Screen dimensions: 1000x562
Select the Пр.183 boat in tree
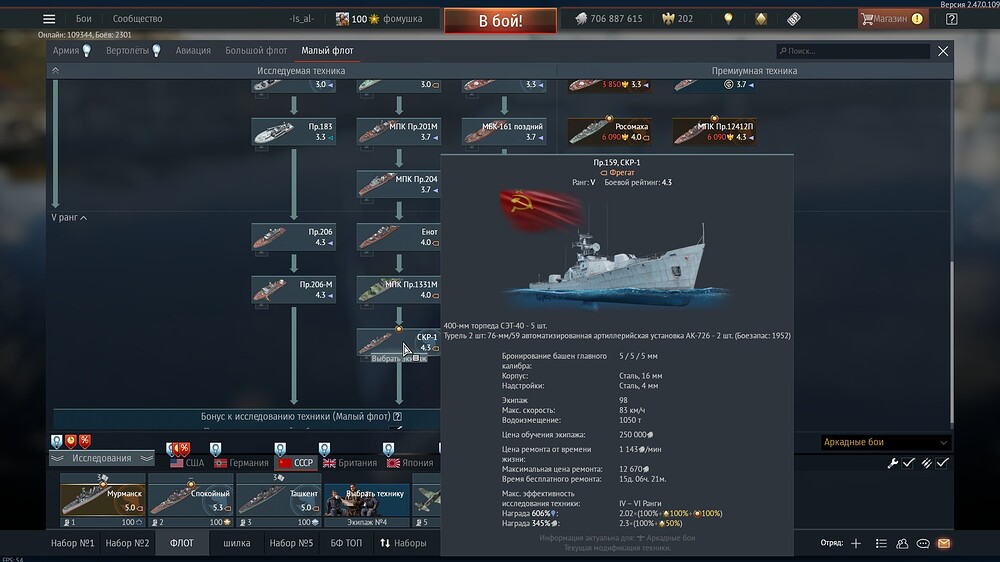[293, 131]
